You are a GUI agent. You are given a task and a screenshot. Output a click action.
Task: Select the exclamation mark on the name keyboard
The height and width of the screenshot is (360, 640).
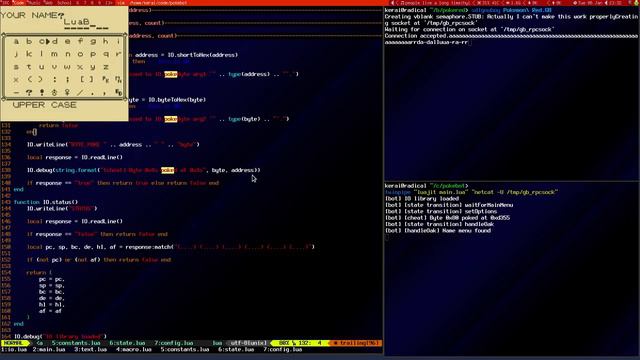(42, 93)
